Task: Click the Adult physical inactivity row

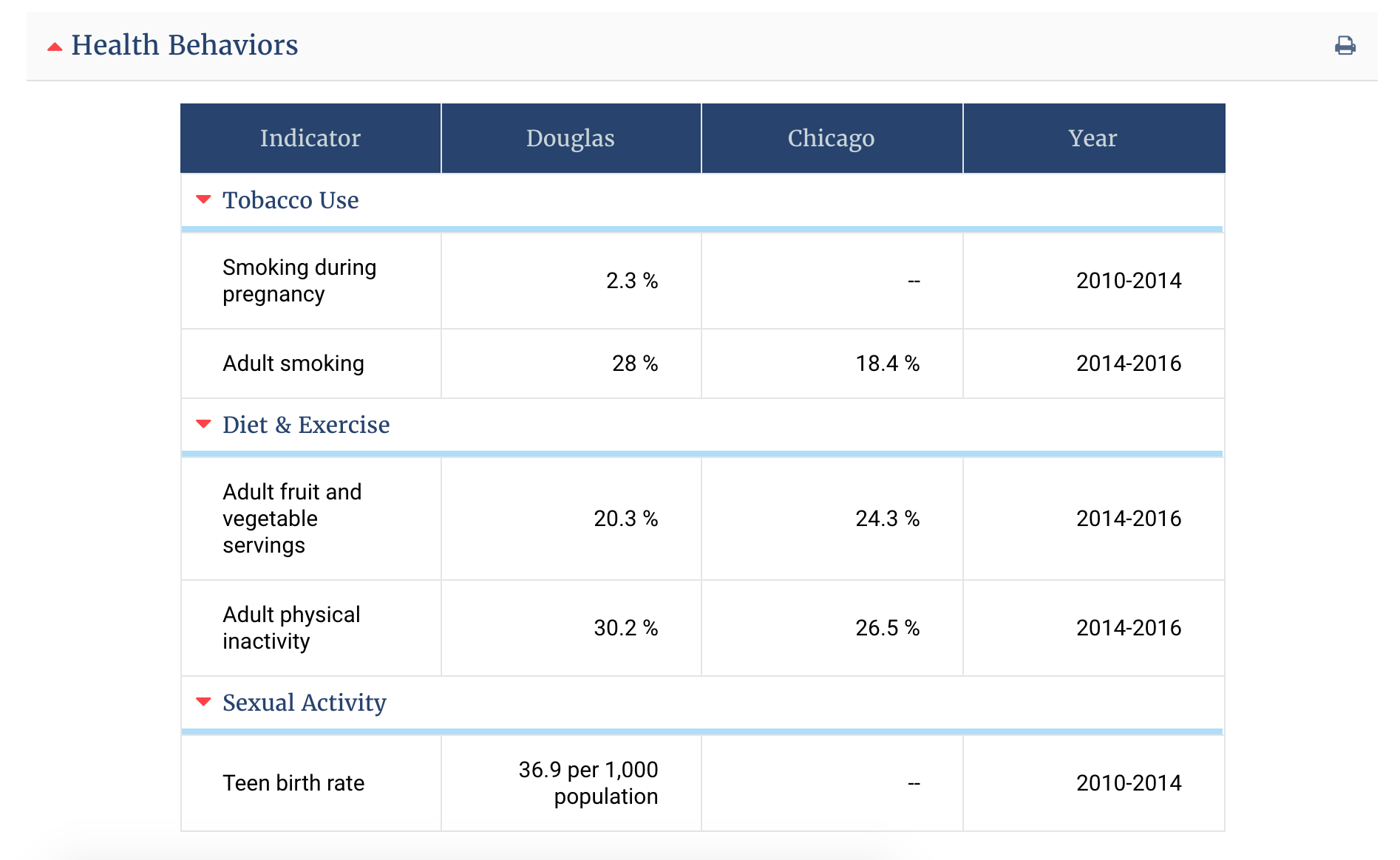Action: coord(290,627)
